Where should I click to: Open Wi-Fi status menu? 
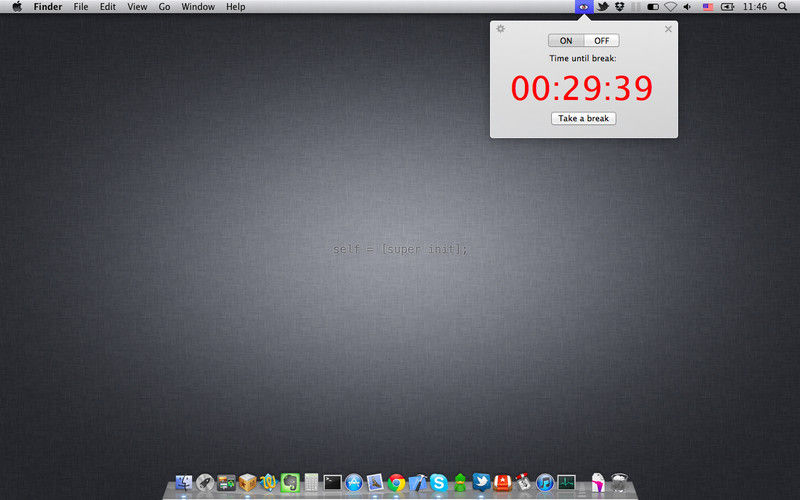coord(670,7)
